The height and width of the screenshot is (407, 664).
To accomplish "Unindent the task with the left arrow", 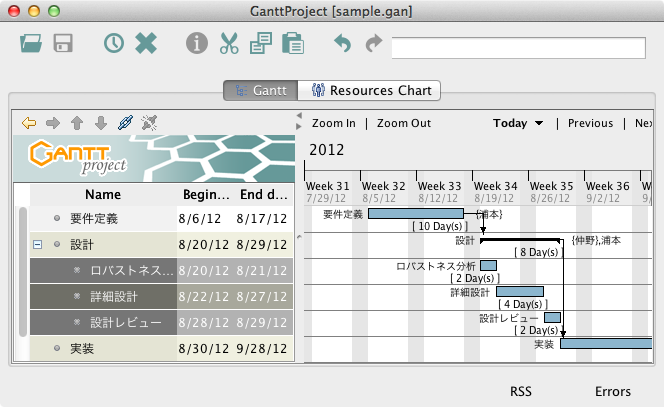I will coord(29,123).
